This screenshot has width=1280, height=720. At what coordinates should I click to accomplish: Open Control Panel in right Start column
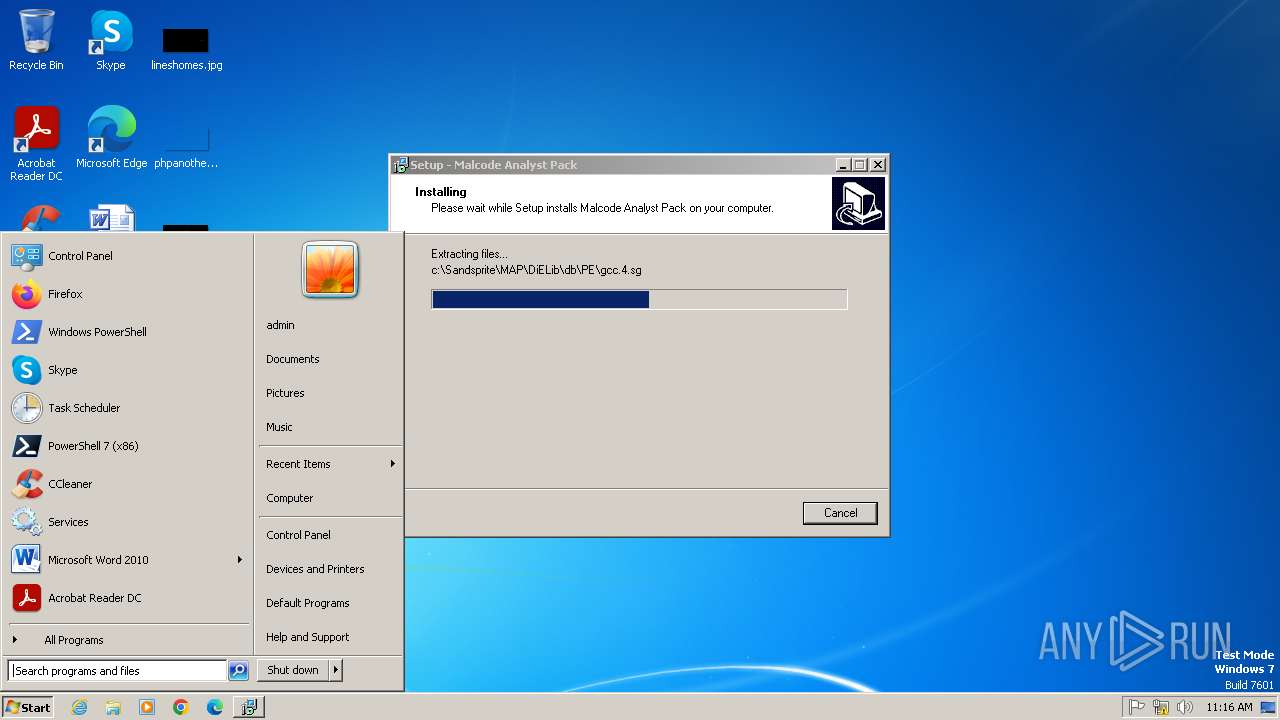pos(329,535)
